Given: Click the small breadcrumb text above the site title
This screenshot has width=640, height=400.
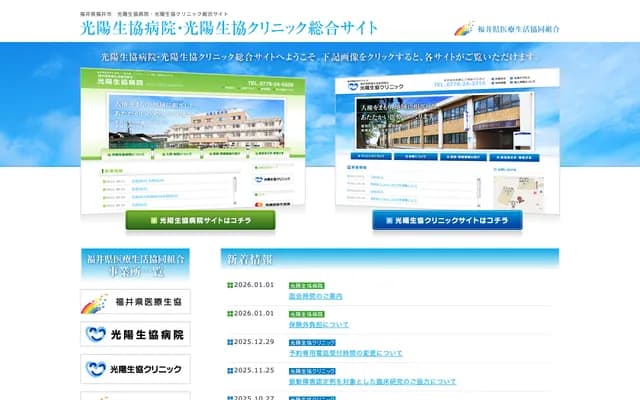Looking at the screenshot, I should [x=154, y=14].
